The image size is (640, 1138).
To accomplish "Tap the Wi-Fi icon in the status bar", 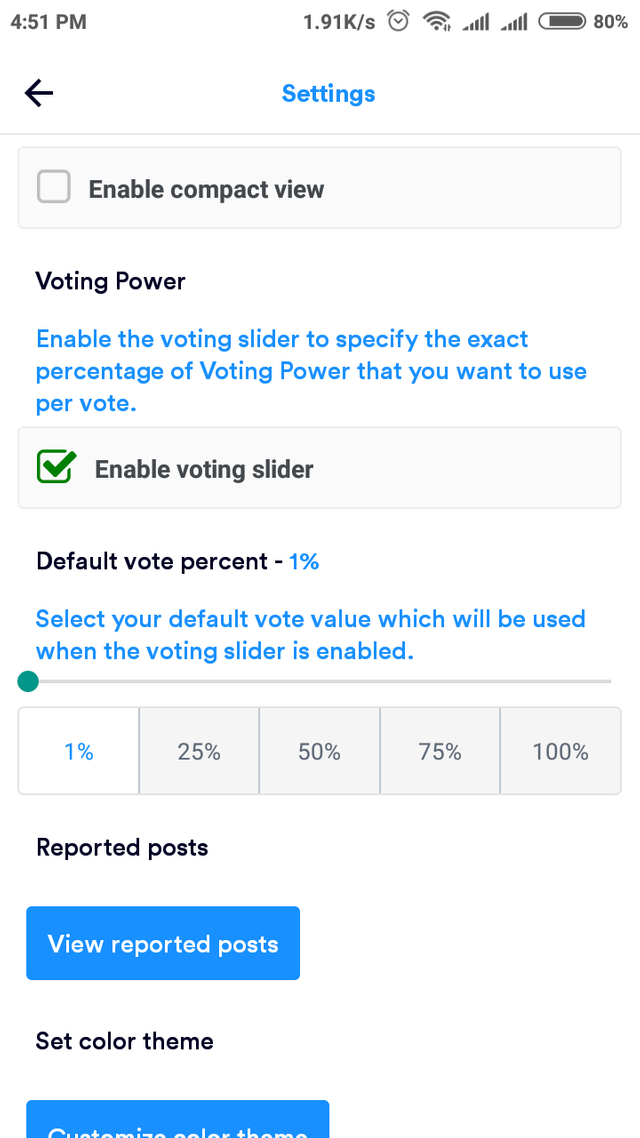I will [x=438, y=20].
